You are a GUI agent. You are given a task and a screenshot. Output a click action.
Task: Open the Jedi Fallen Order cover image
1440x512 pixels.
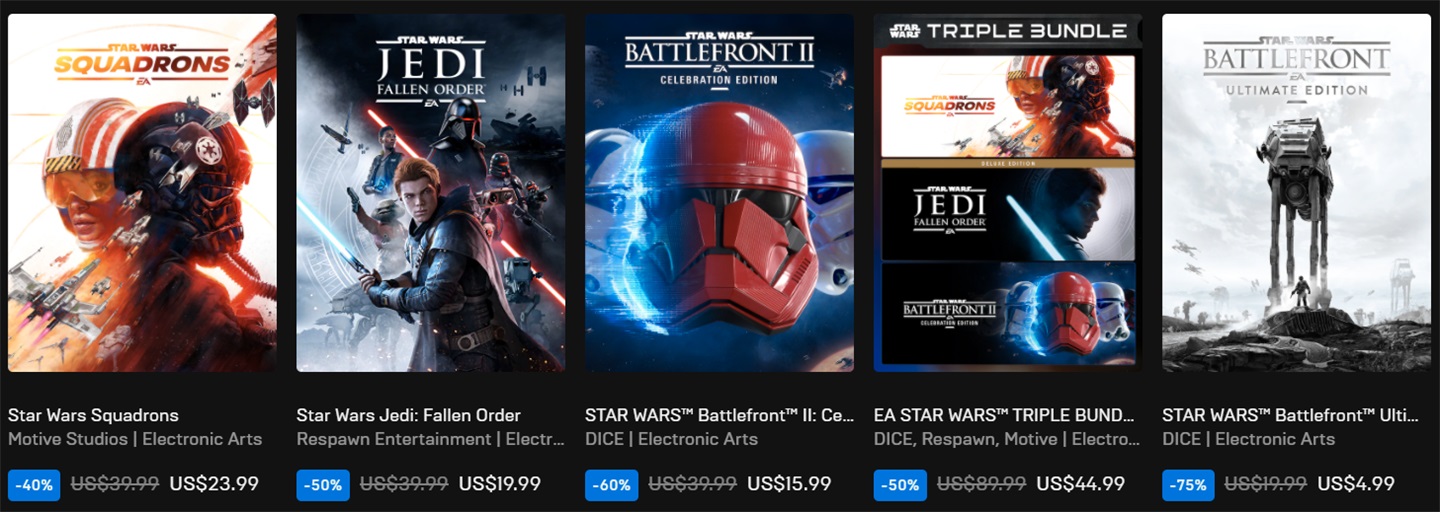tap(431, 193)
